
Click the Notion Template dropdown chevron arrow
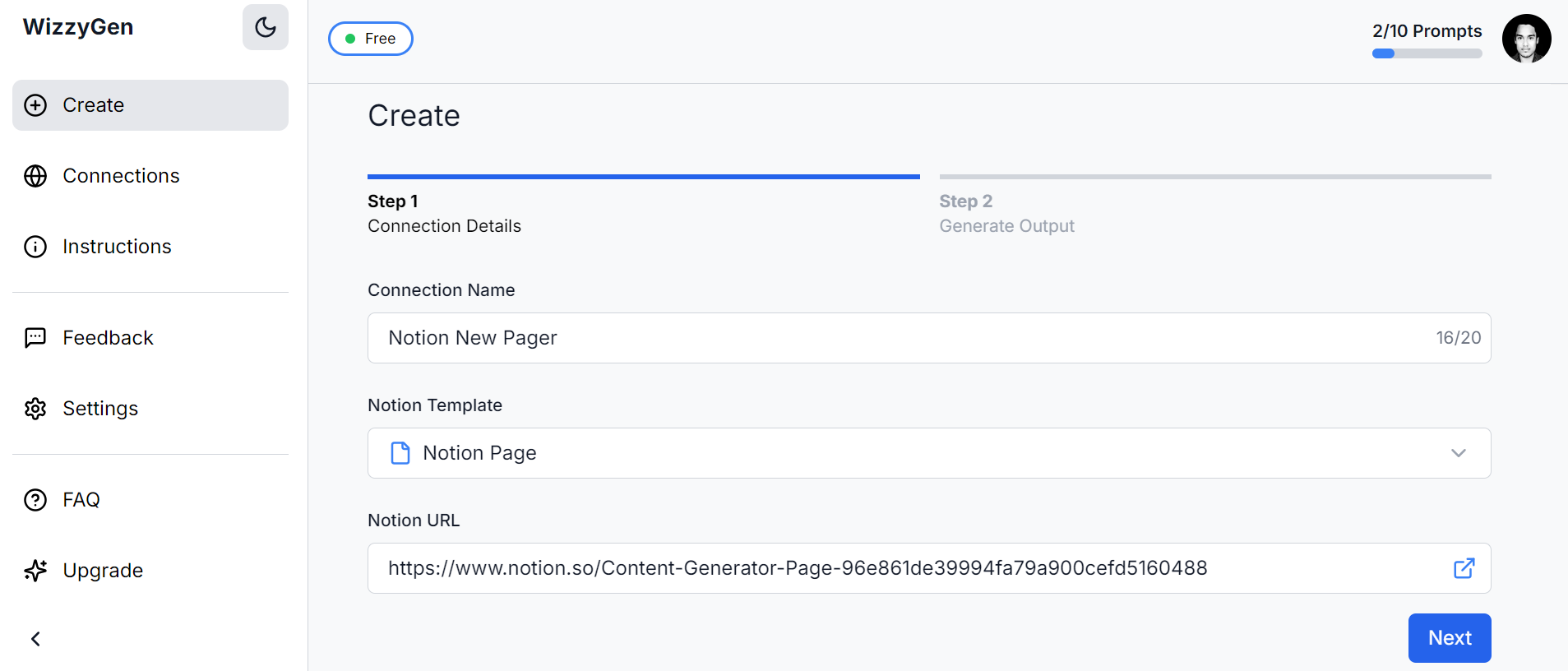pos(1458,453)
